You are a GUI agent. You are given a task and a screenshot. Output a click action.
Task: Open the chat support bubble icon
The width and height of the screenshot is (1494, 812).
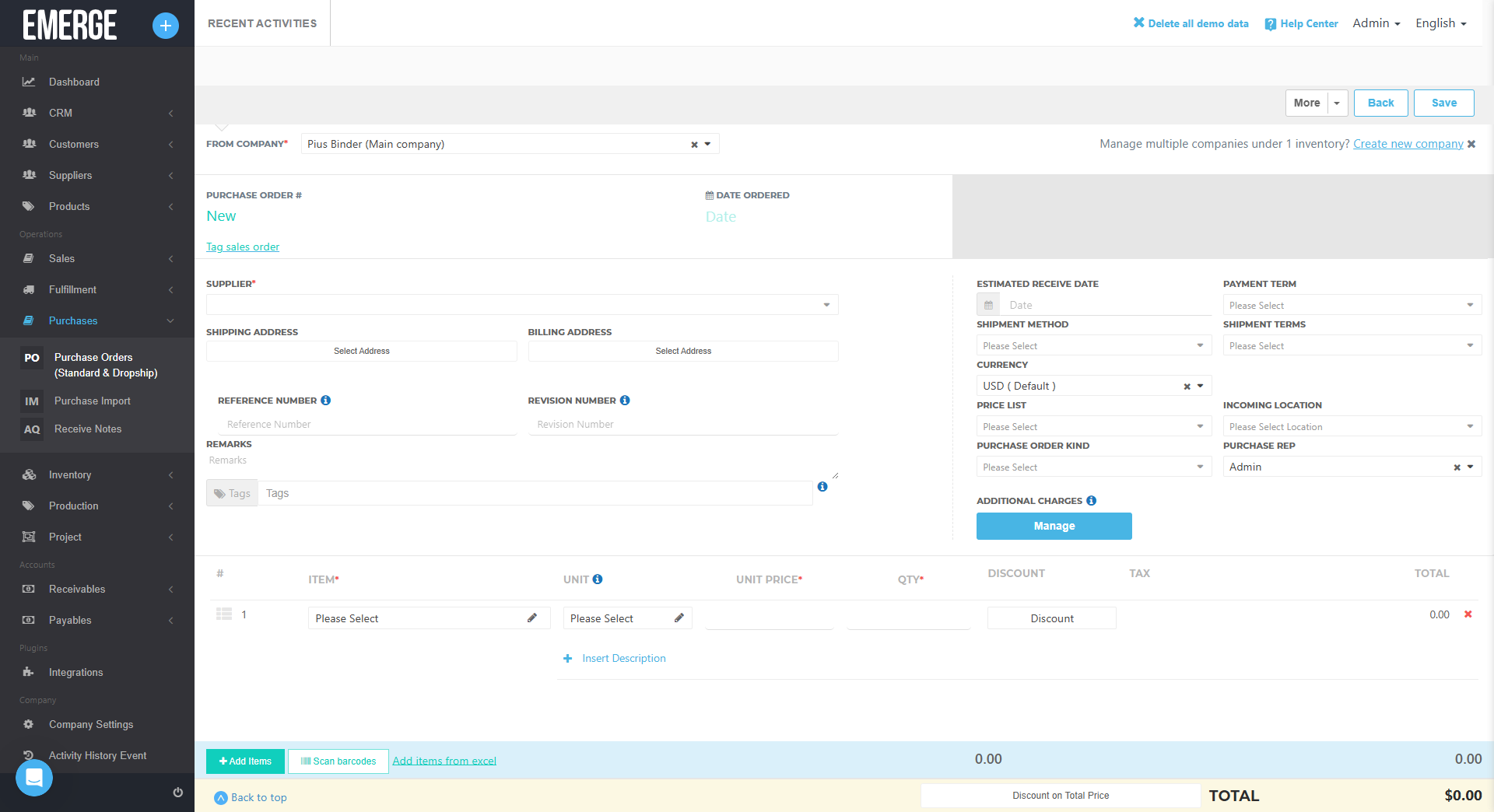click(x=34, y=777)
